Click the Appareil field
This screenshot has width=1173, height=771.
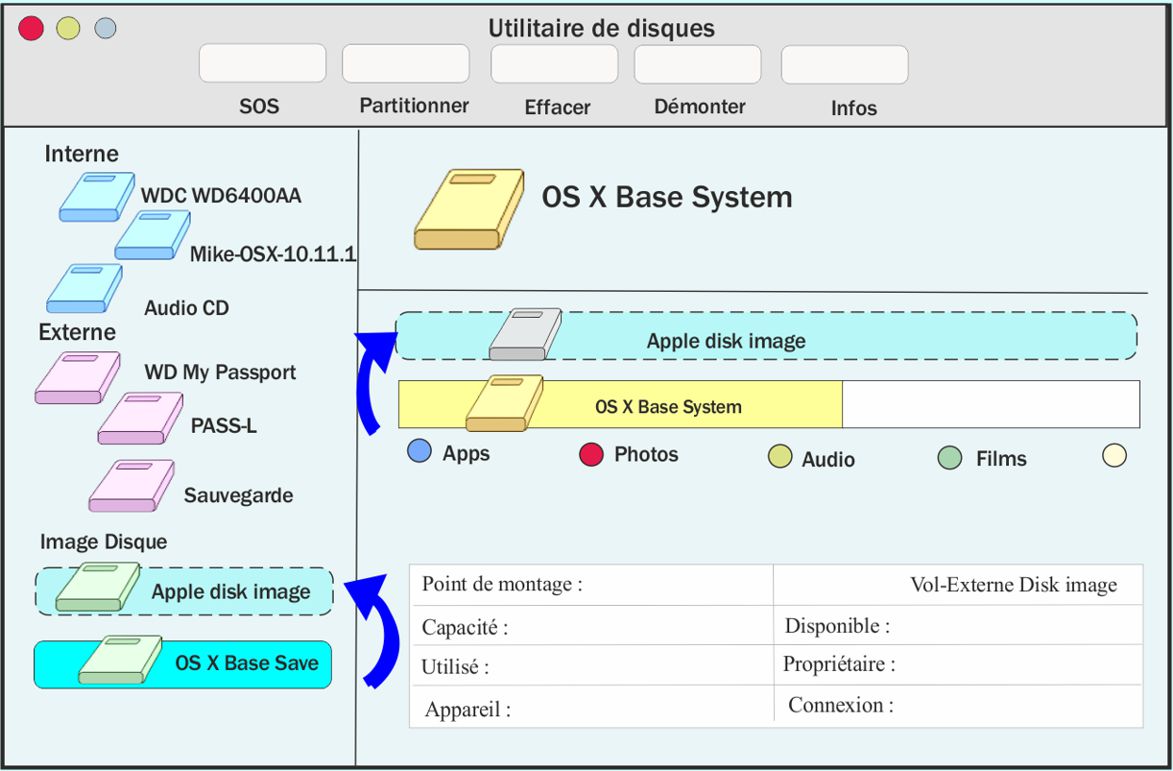591,707
